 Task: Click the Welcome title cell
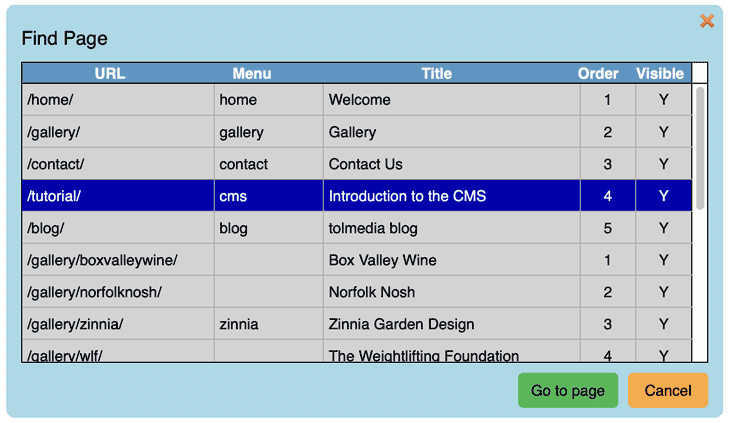(359, 100)
